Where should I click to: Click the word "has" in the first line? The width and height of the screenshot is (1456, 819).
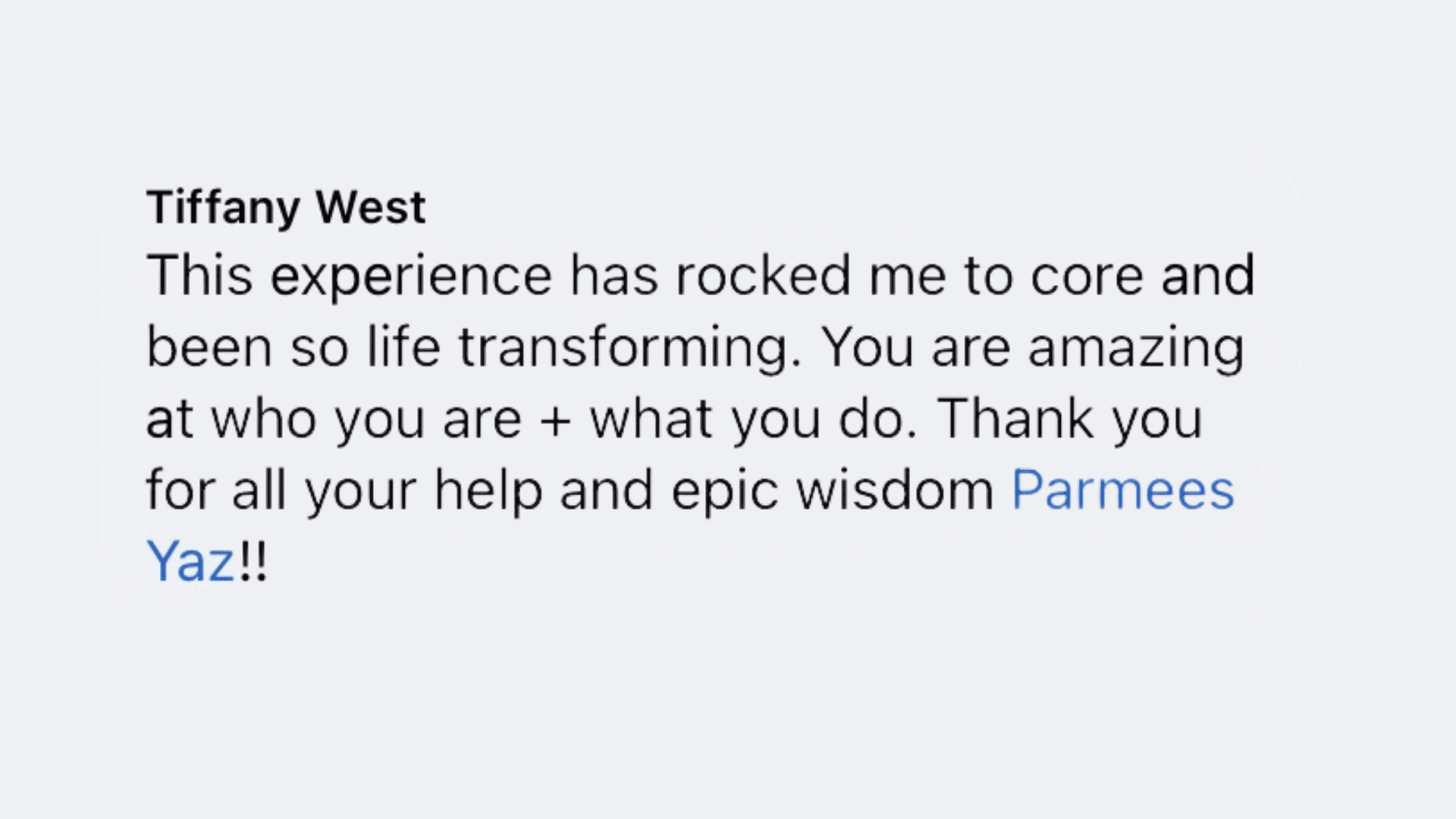tap(613, 275)
